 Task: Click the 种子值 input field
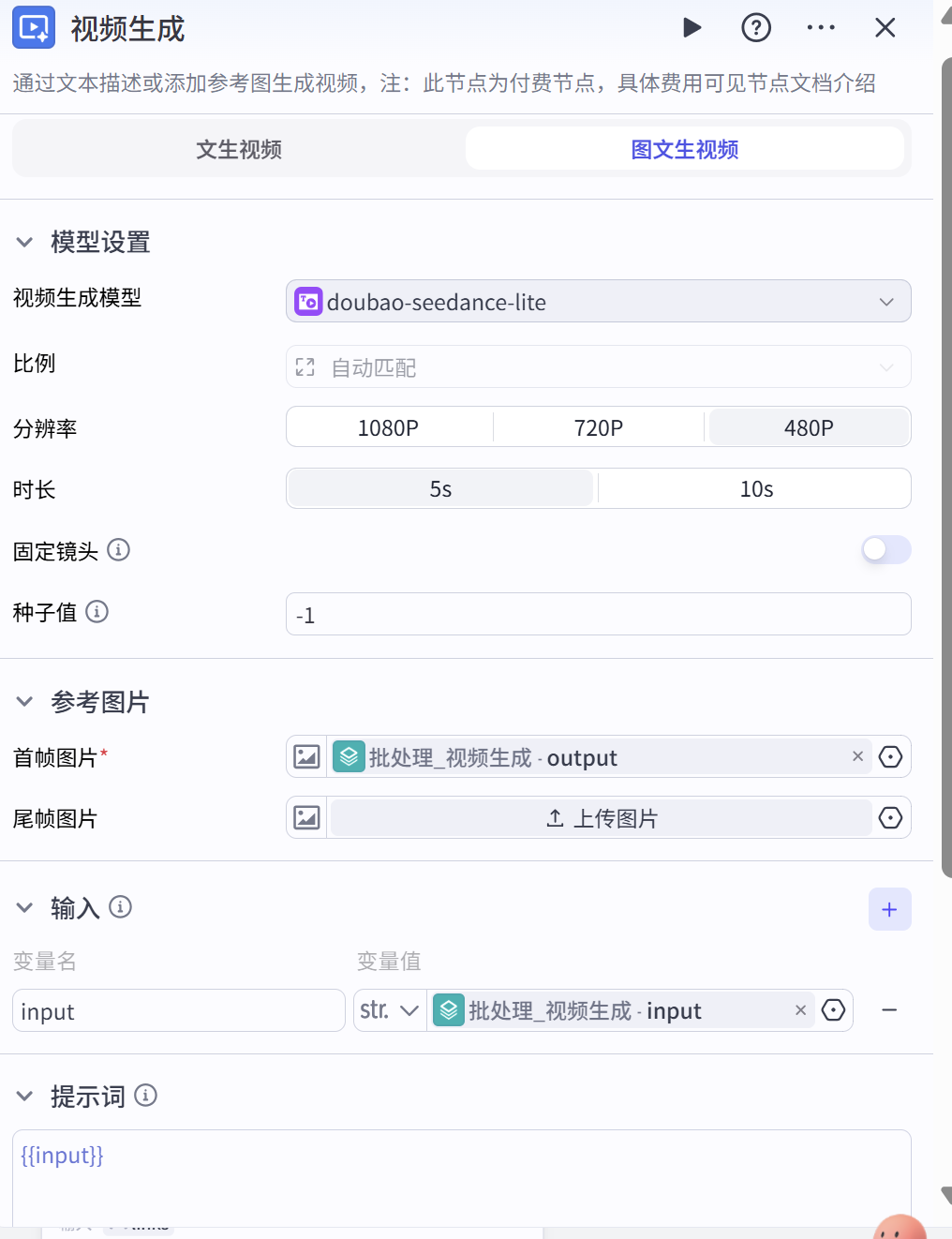click(599, 614)
